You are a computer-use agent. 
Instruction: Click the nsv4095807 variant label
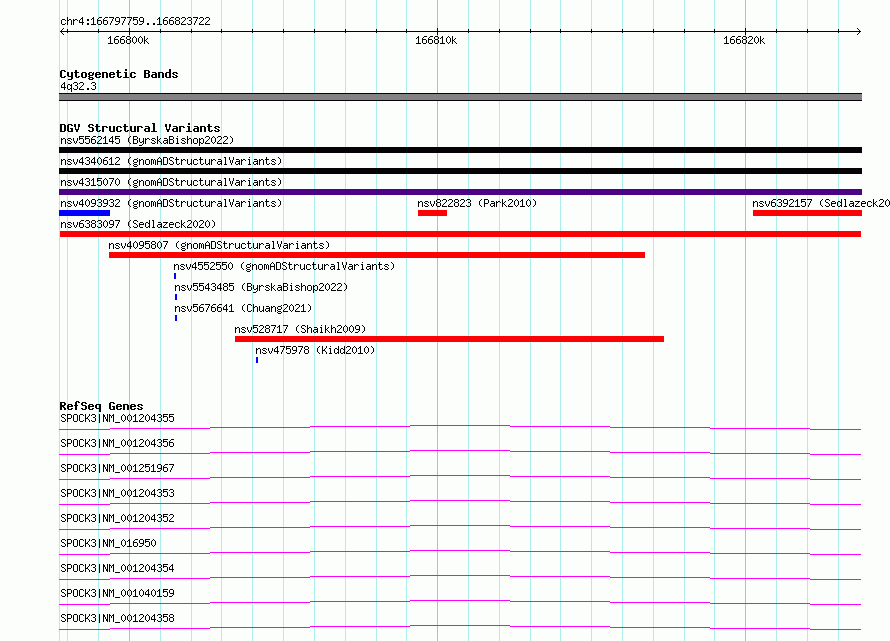[x=219, y=245]
